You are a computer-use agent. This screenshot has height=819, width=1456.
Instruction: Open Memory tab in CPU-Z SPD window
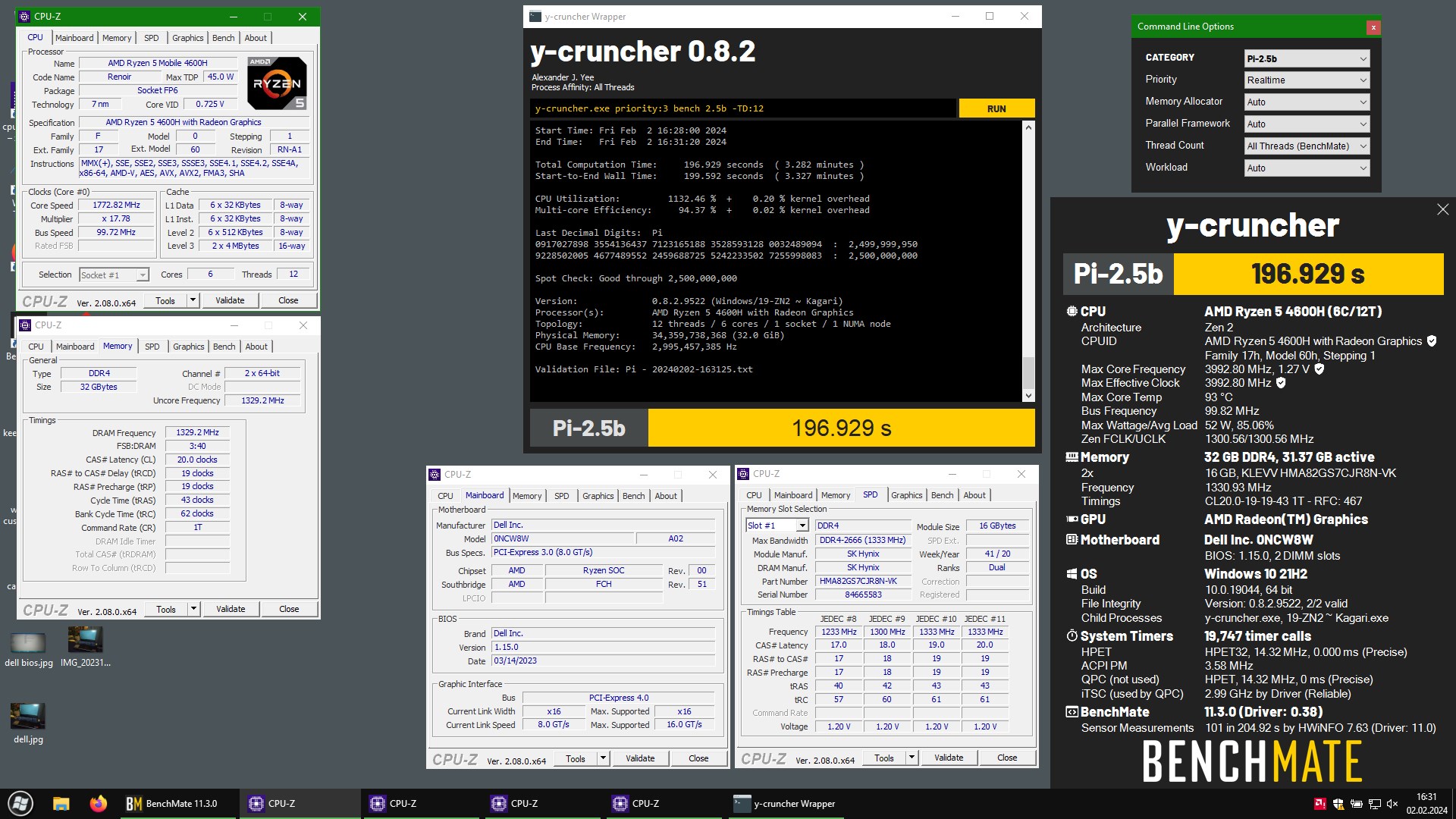click(x=836, y=495)
